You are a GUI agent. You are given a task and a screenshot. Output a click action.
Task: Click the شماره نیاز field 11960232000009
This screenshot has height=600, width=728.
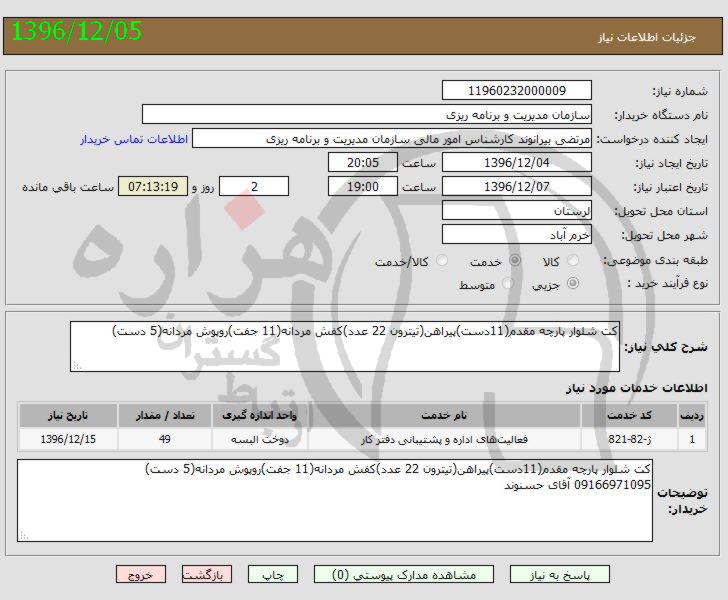(517, 90)
